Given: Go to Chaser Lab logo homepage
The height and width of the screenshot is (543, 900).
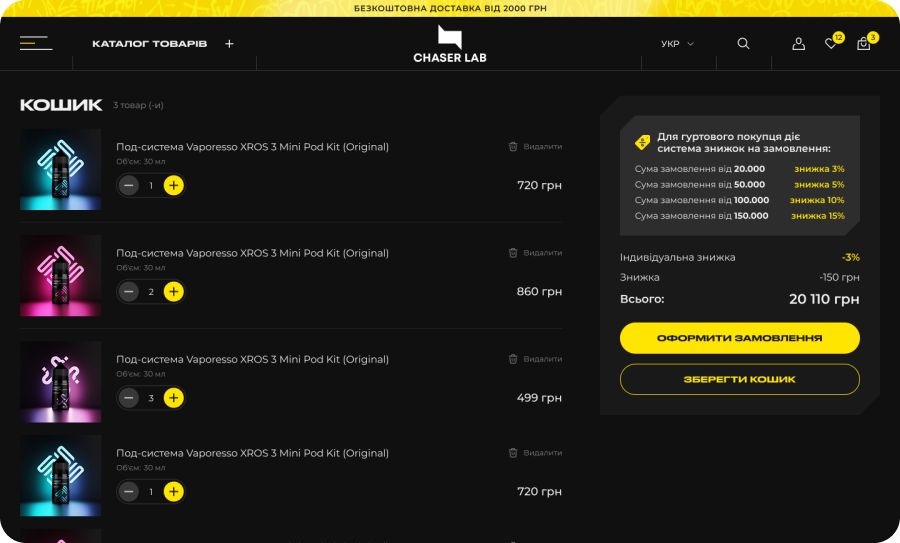Looking at the screenshot, I should (x=449, y=44).
